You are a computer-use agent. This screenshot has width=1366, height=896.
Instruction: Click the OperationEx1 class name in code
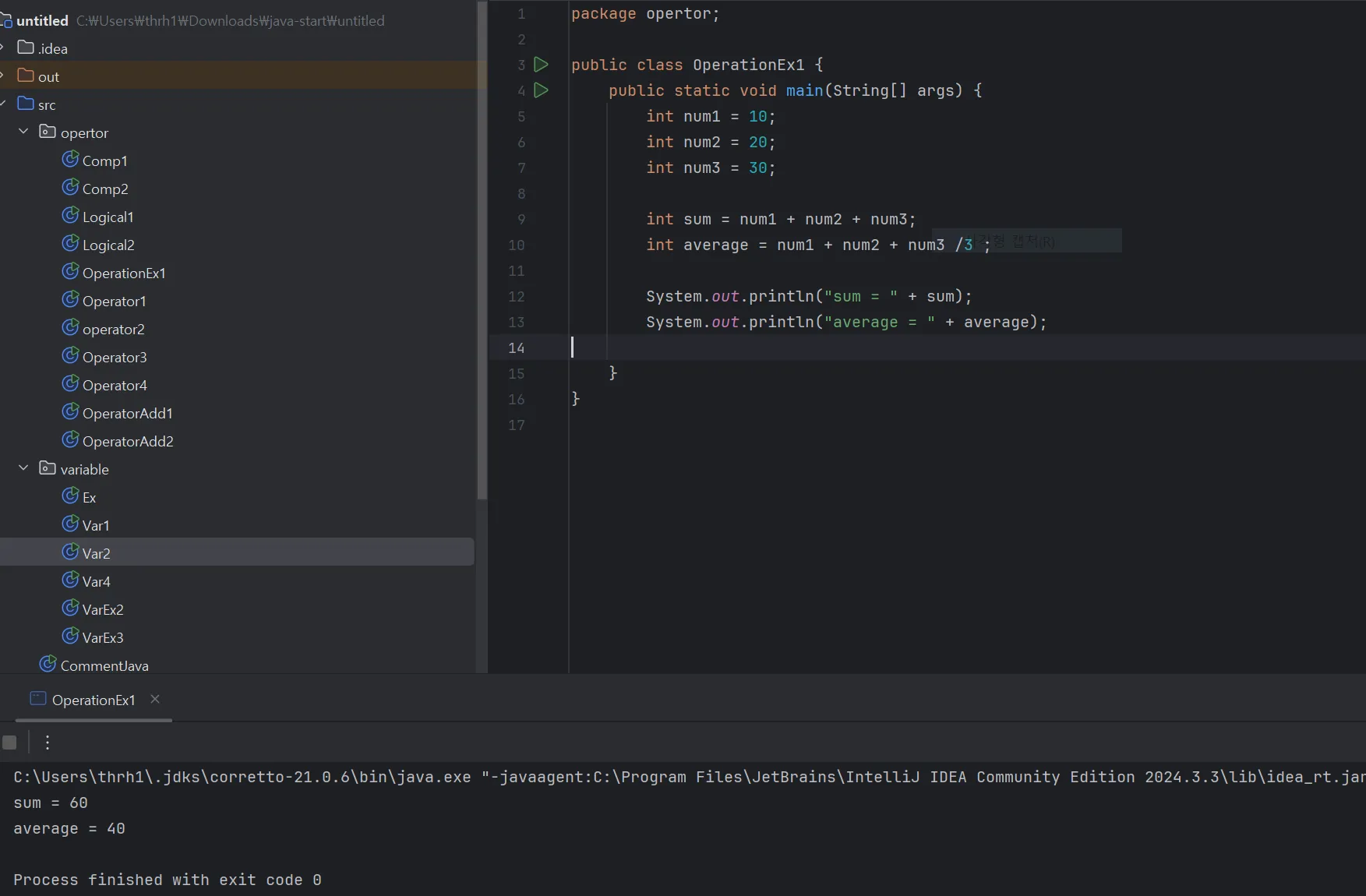[748, 65]
